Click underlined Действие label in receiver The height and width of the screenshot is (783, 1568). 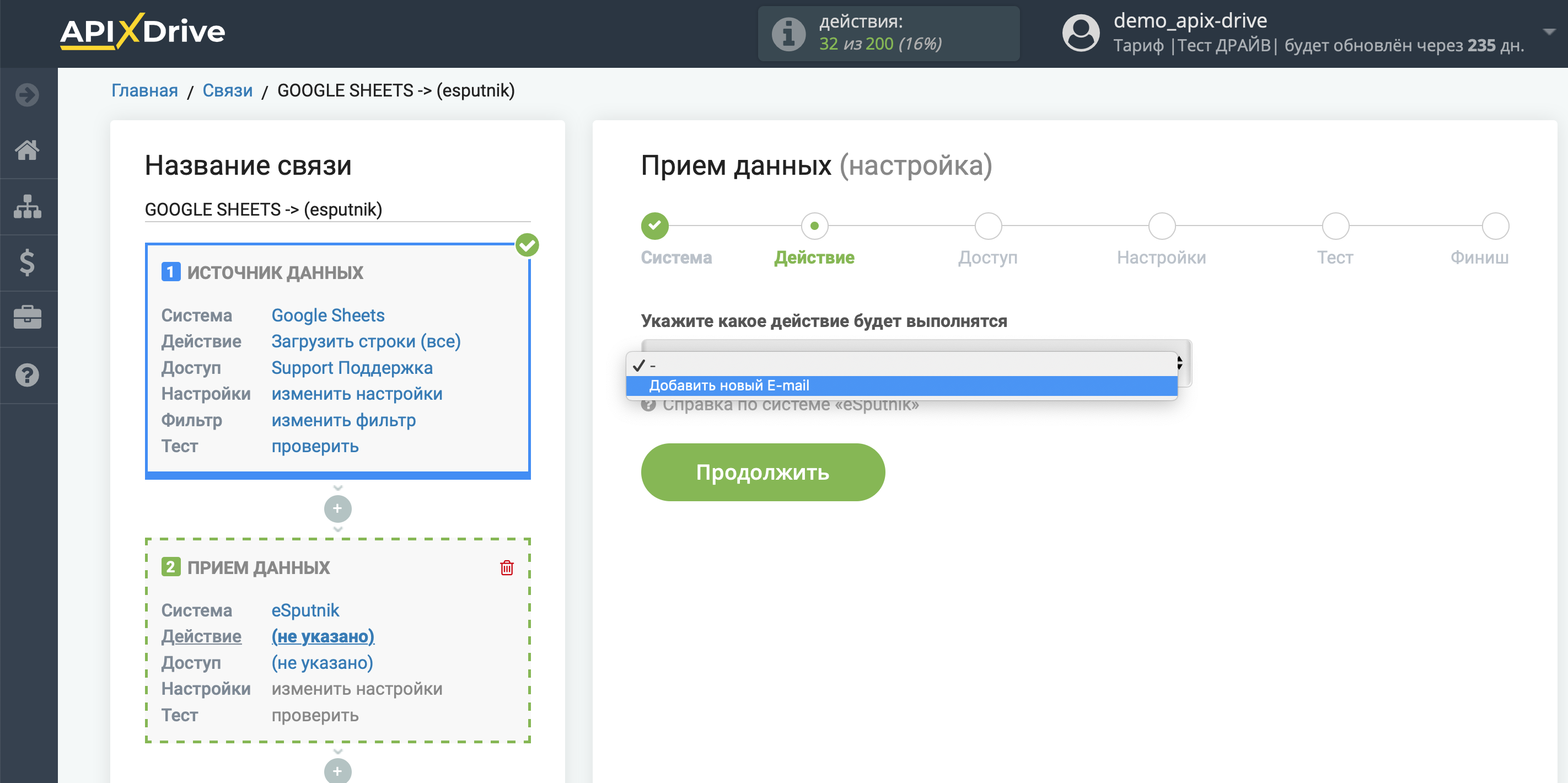click(x=201, y=636)
